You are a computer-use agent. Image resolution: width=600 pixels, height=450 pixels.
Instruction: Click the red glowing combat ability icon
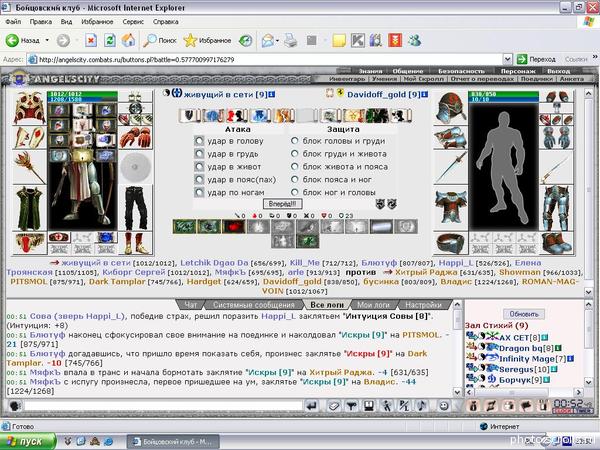pyautogui.click(x=233, y=227)
